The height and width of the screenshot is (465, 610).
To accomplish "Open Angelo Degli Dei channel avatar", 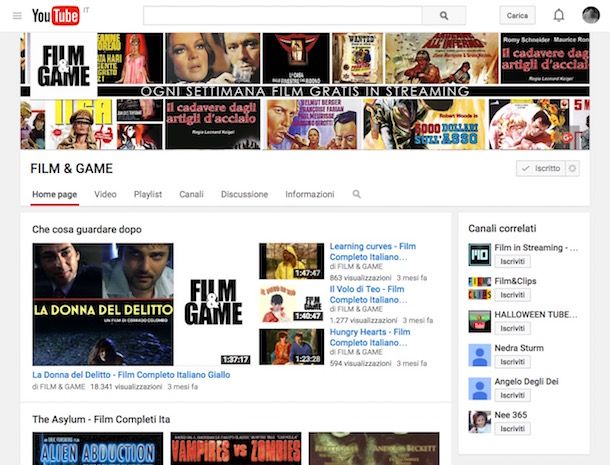I will (479, 388).
